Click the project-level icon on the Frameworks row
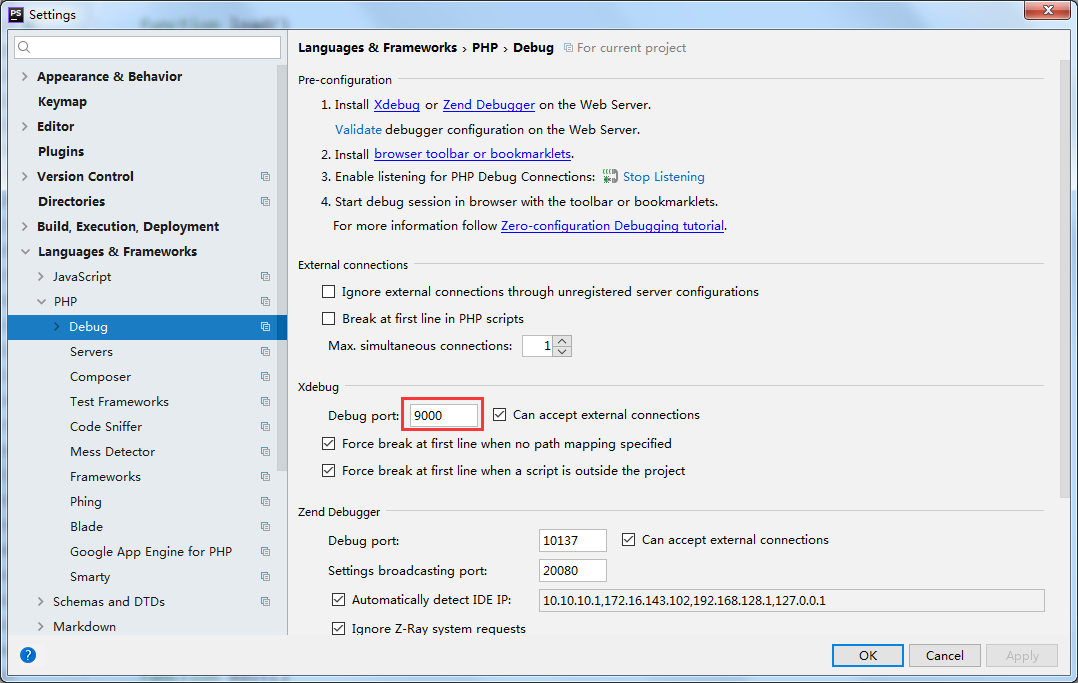Screen dimensions: 1078x683 (x=265, y=477)
